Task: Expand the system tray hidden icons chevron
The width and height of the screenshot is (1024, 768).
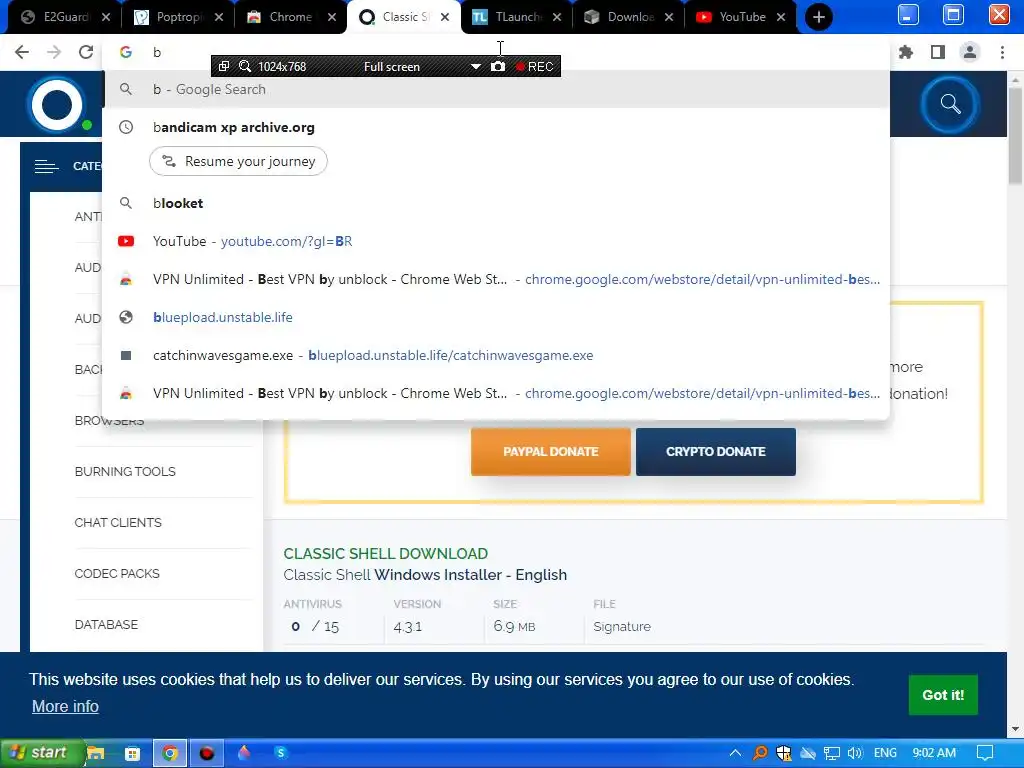Action: tap(735, 753)
